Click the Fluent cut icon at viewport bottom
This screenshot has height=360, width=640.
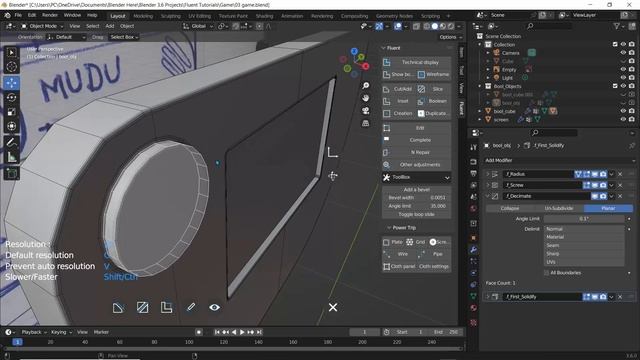(x=118, y=307)
